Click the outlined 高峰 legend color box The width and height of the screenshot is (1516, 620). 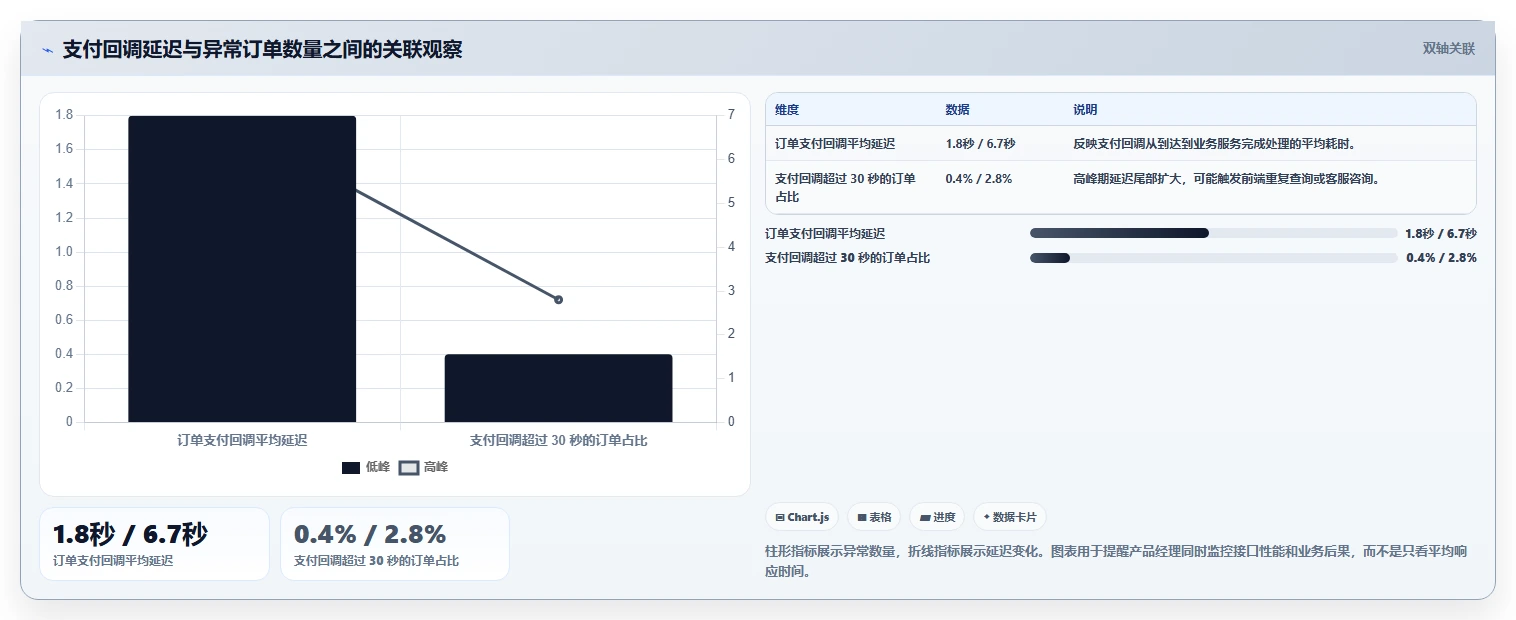point(409,467)
